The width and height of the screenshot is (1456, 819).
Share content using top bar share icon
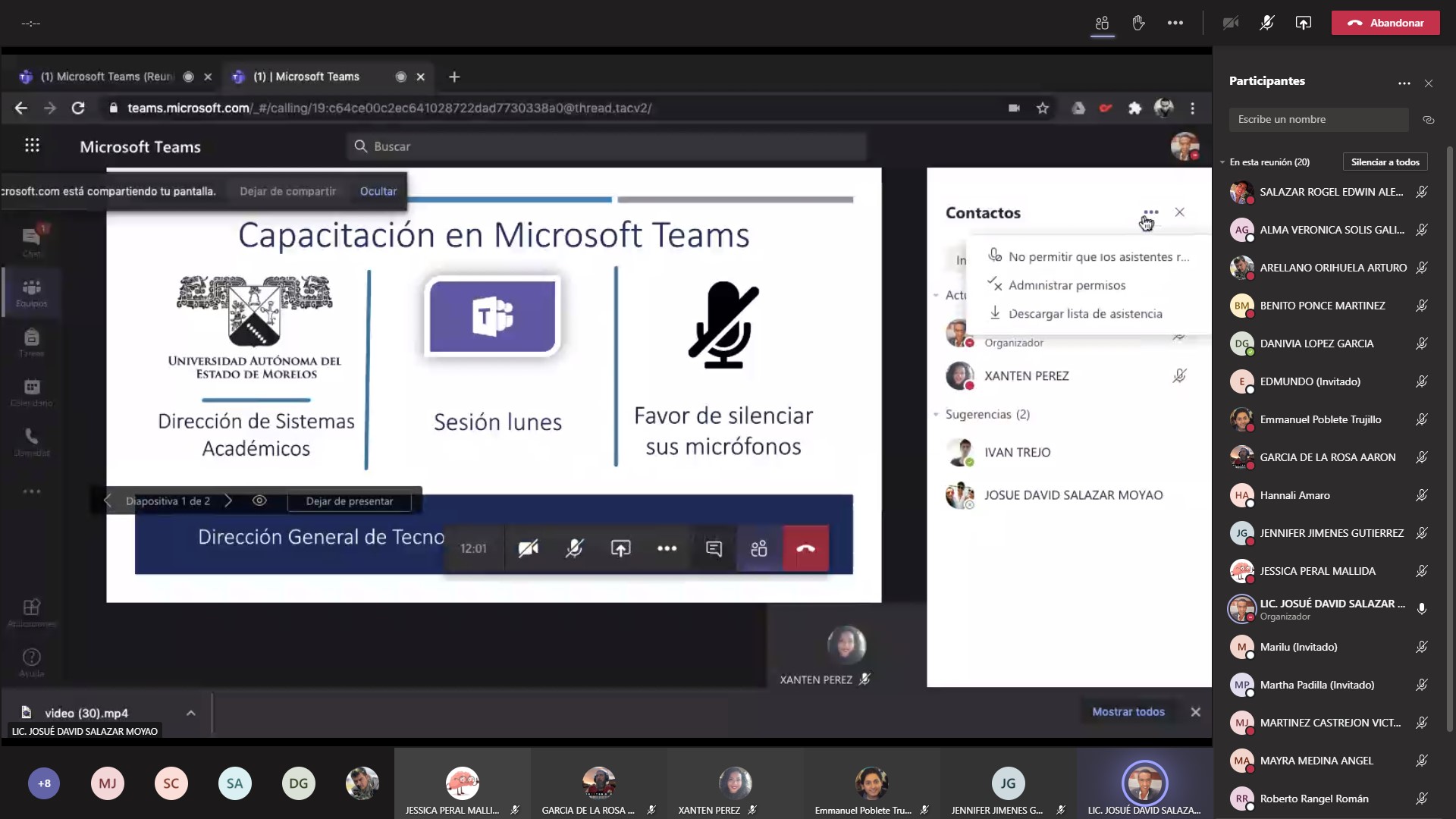click(x=1303, y=23)
